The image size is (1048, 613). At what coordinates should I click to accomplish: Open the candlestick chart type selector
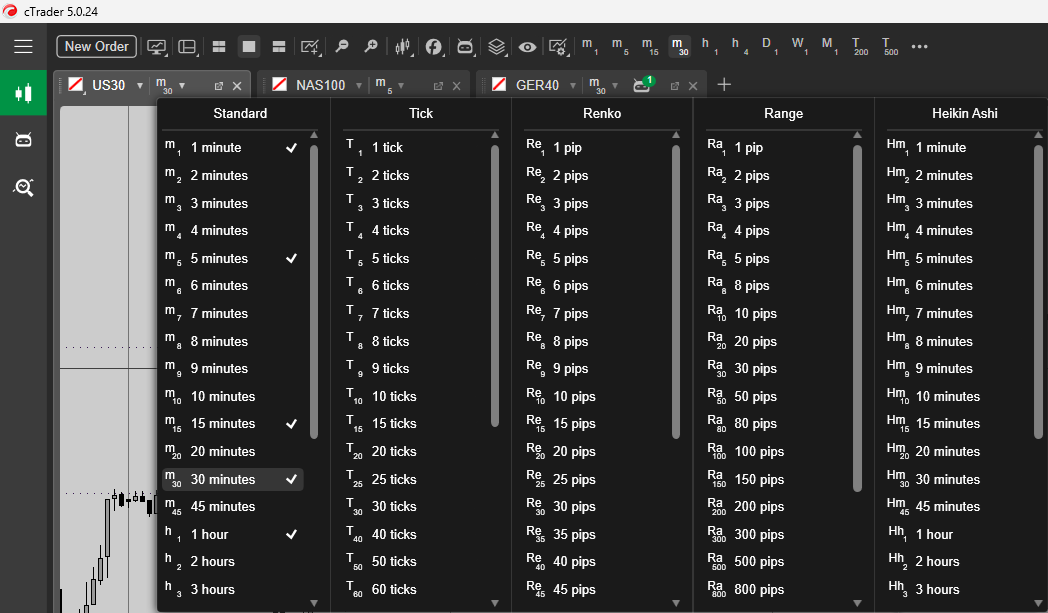click(403, 46)
